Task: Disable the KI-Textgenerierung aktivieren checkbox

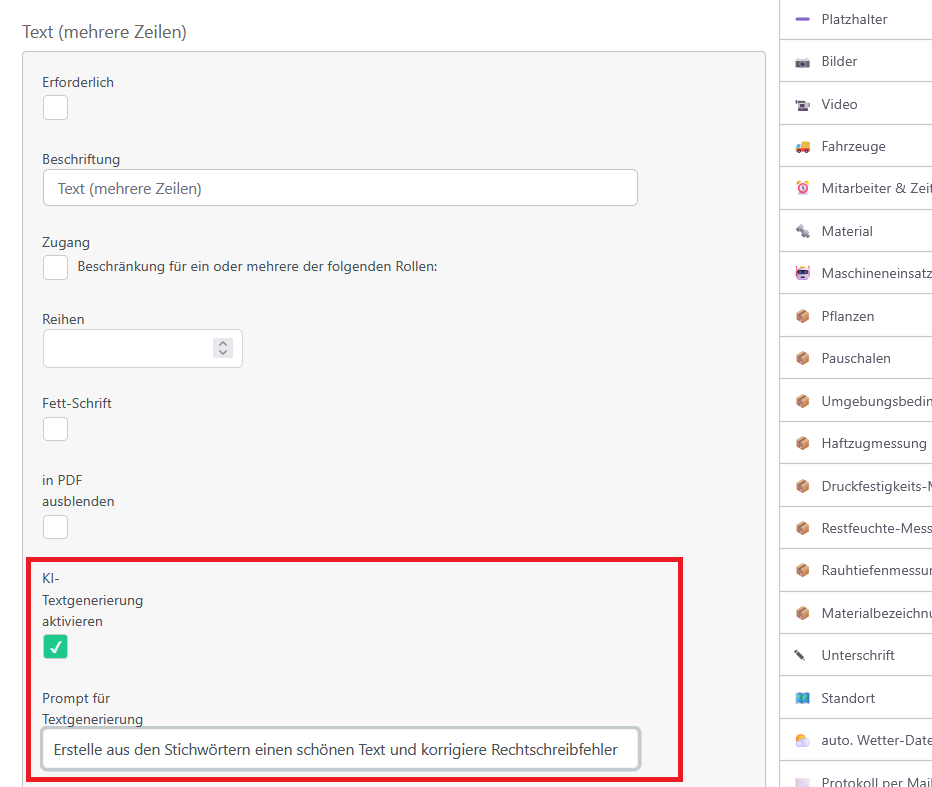Action: click(55, 646)
